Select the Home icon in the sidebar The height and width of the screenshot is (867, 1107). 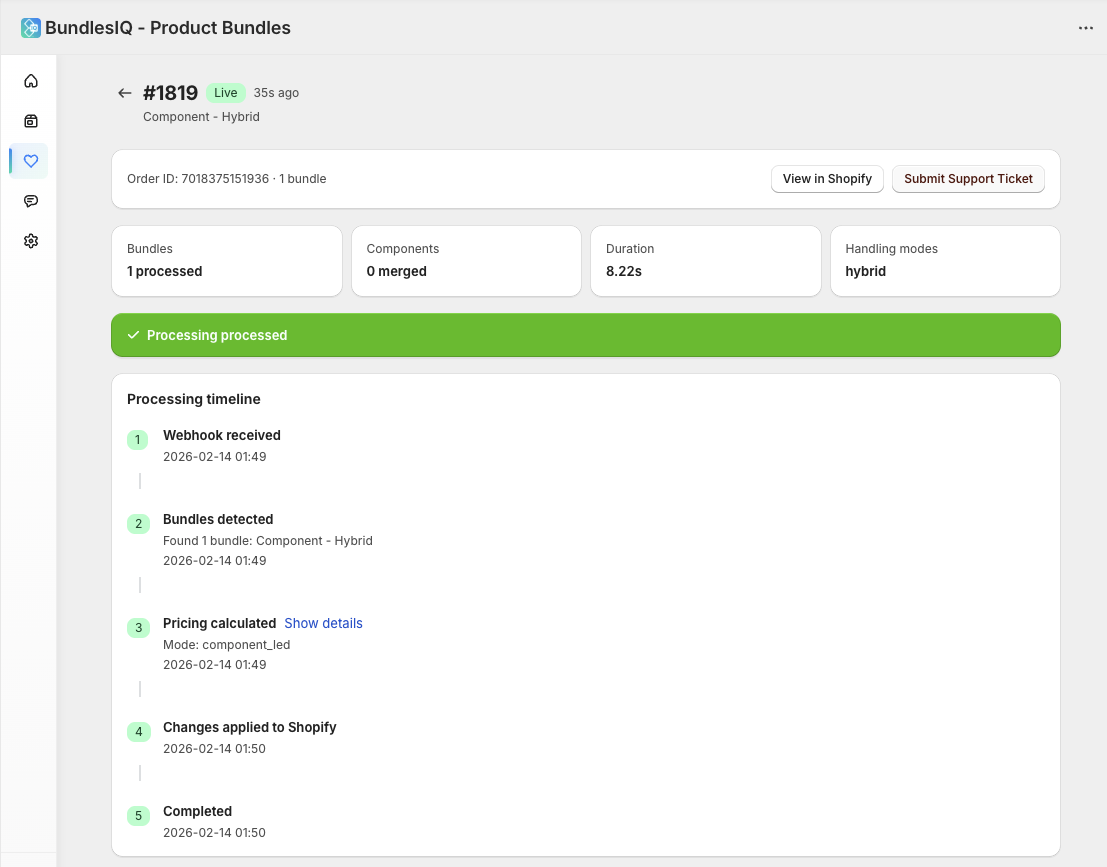pos(30,81)
